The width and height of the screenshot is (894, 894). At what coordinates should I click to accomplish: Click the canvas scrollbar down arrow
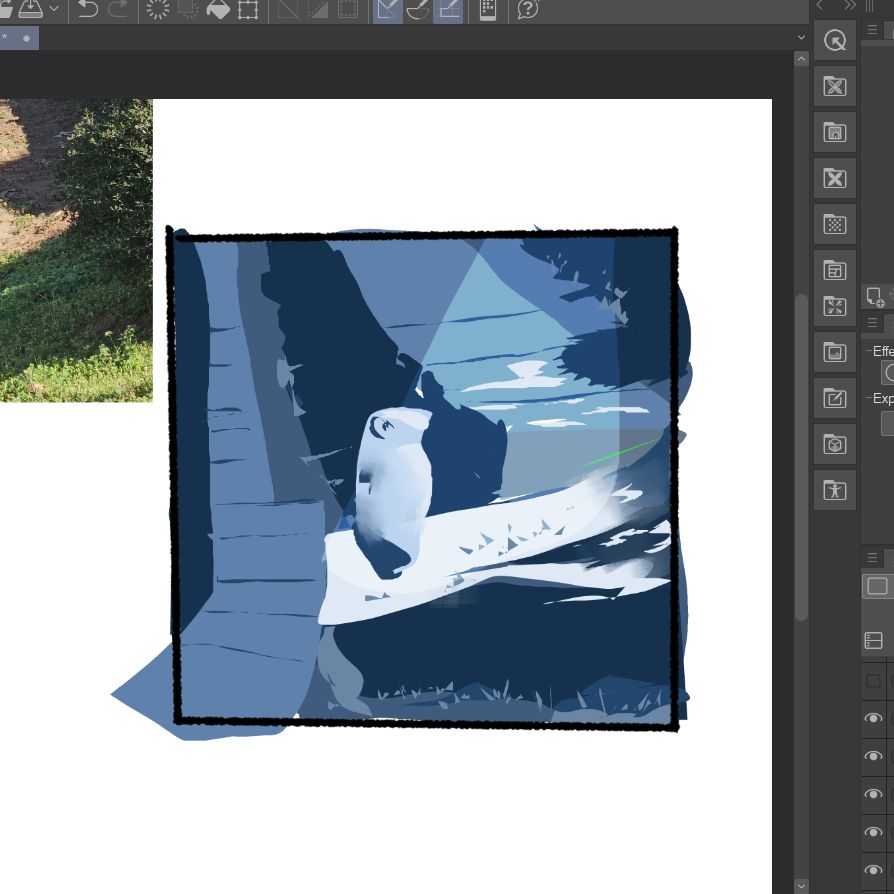pos(801,886)
